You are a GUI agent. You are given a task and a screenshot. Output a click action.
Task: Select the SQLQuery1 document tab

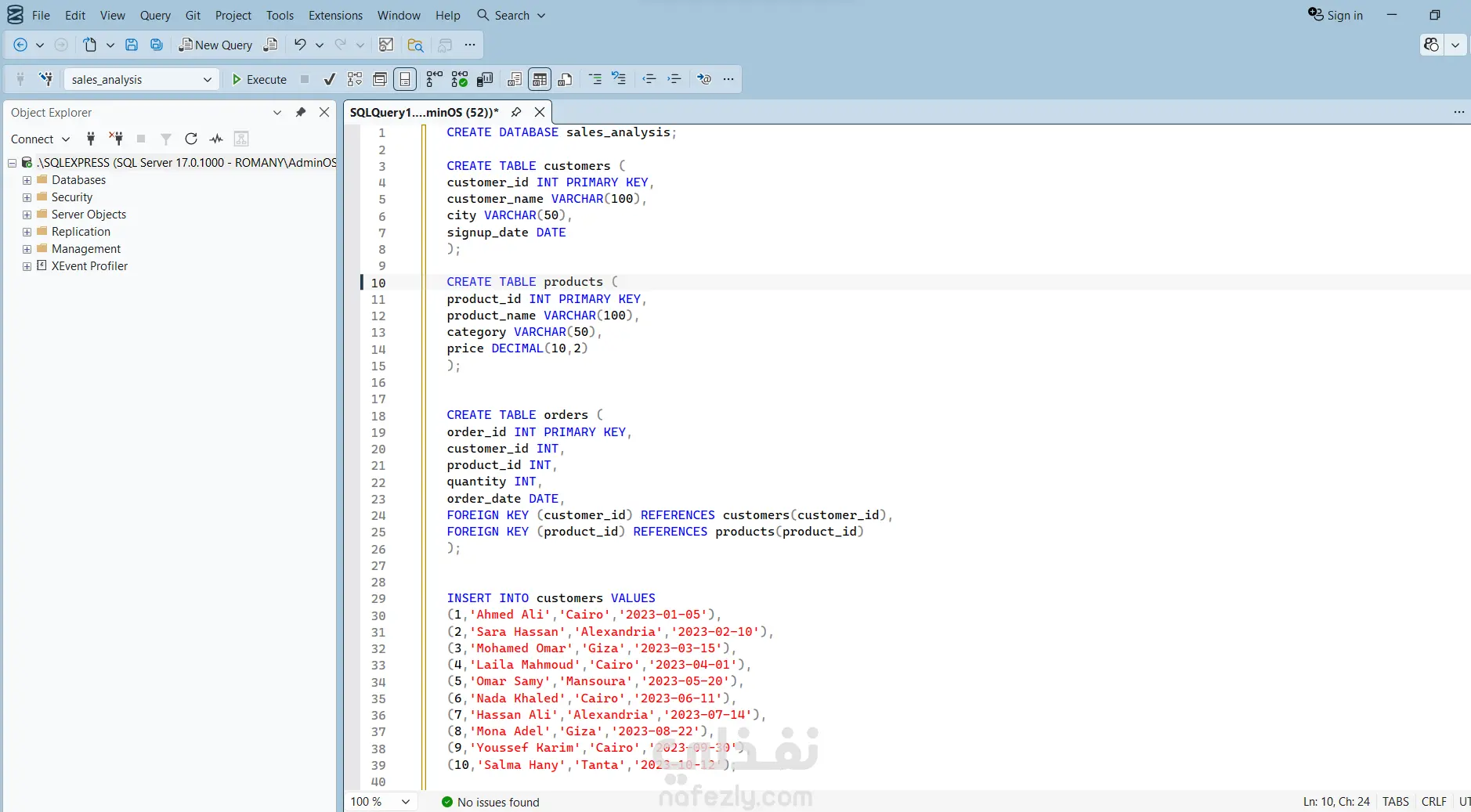point(424,112)
